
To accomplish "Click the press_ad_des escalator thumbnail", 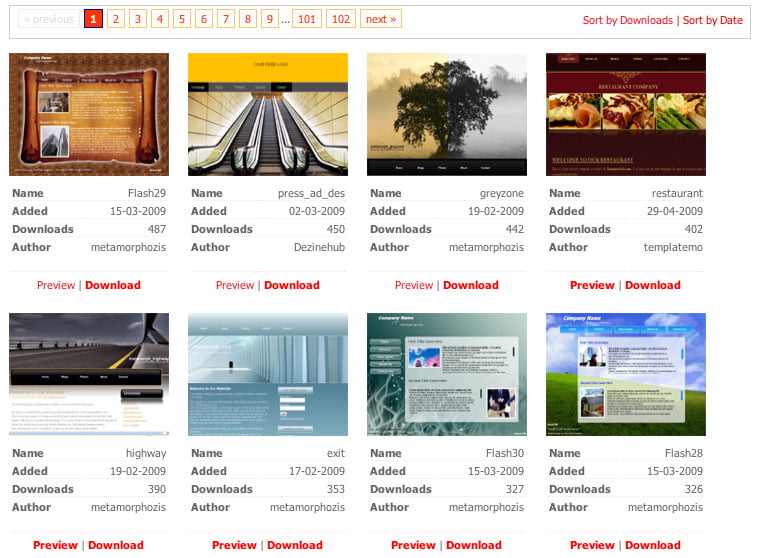I will tap(268, 114).
